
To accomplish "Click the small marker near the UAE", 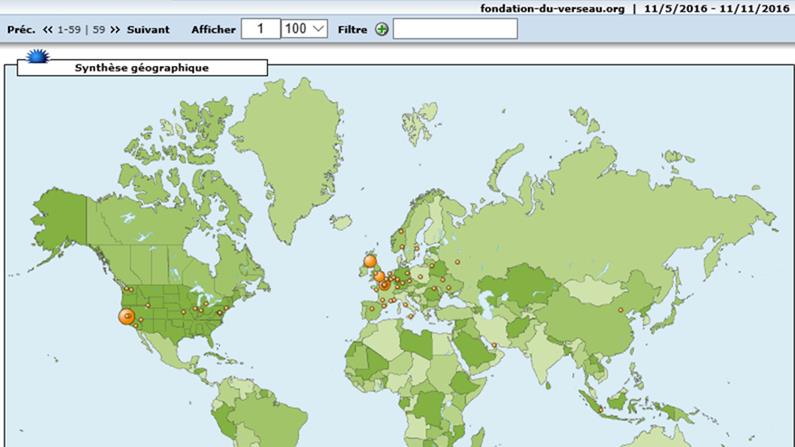I will [494, 345].
